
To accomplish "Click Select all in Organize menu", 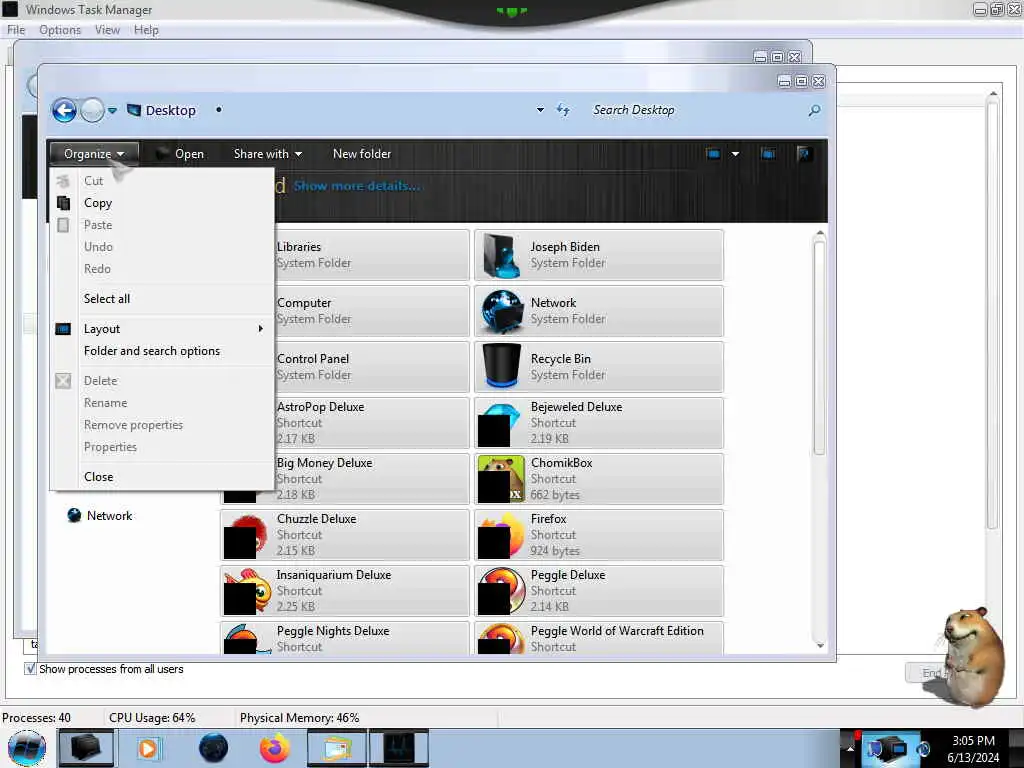I will pos(162,298).
